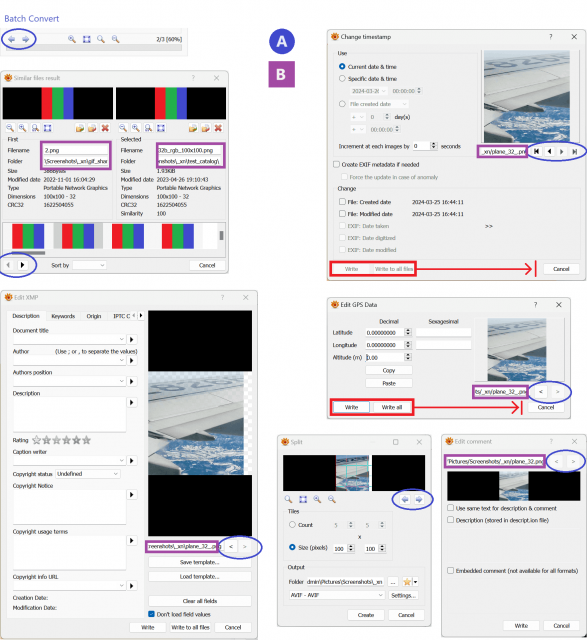
Task: Switch to the Origin tab
Action: [93, 316]
